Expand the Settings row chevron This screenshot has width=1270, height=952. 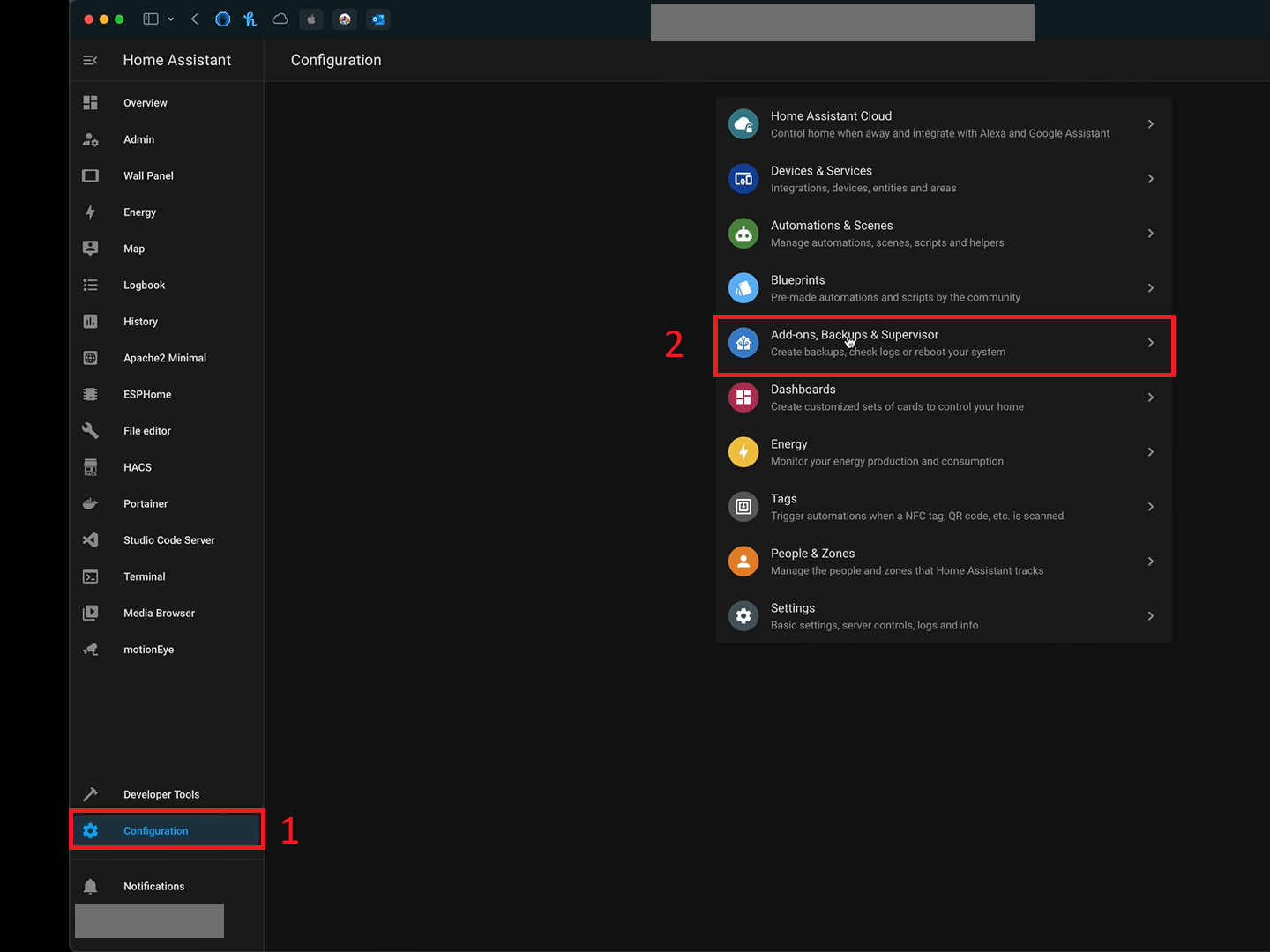coord(1150,616)
